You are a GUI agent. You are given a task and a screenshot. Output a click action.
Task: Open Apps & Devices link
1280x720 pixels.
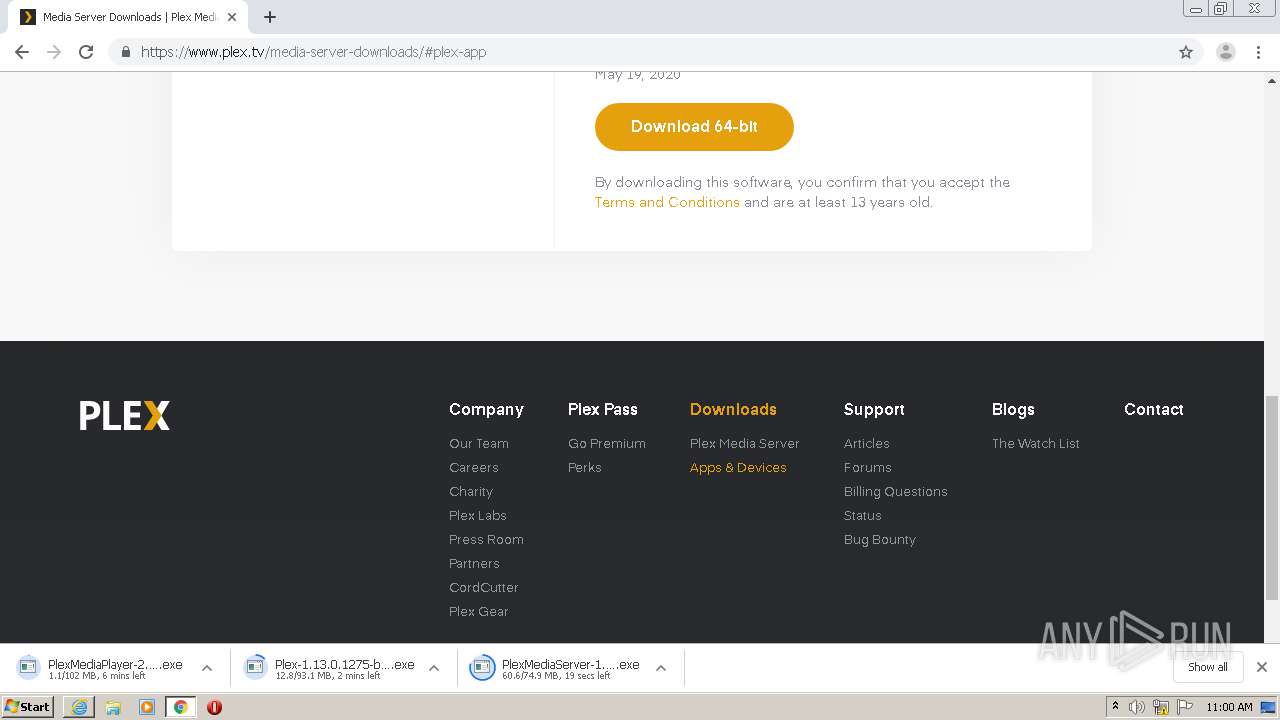coord(738,467)
